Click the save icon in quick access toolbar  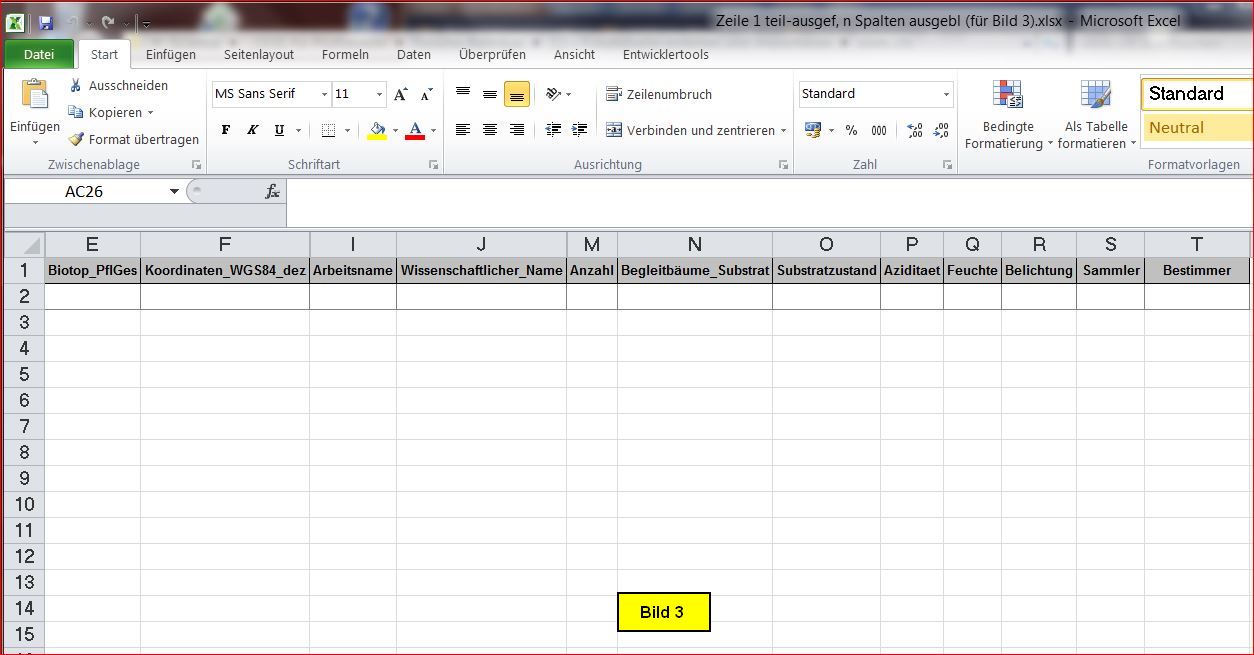pyautogui.click(x=46, y=22)
